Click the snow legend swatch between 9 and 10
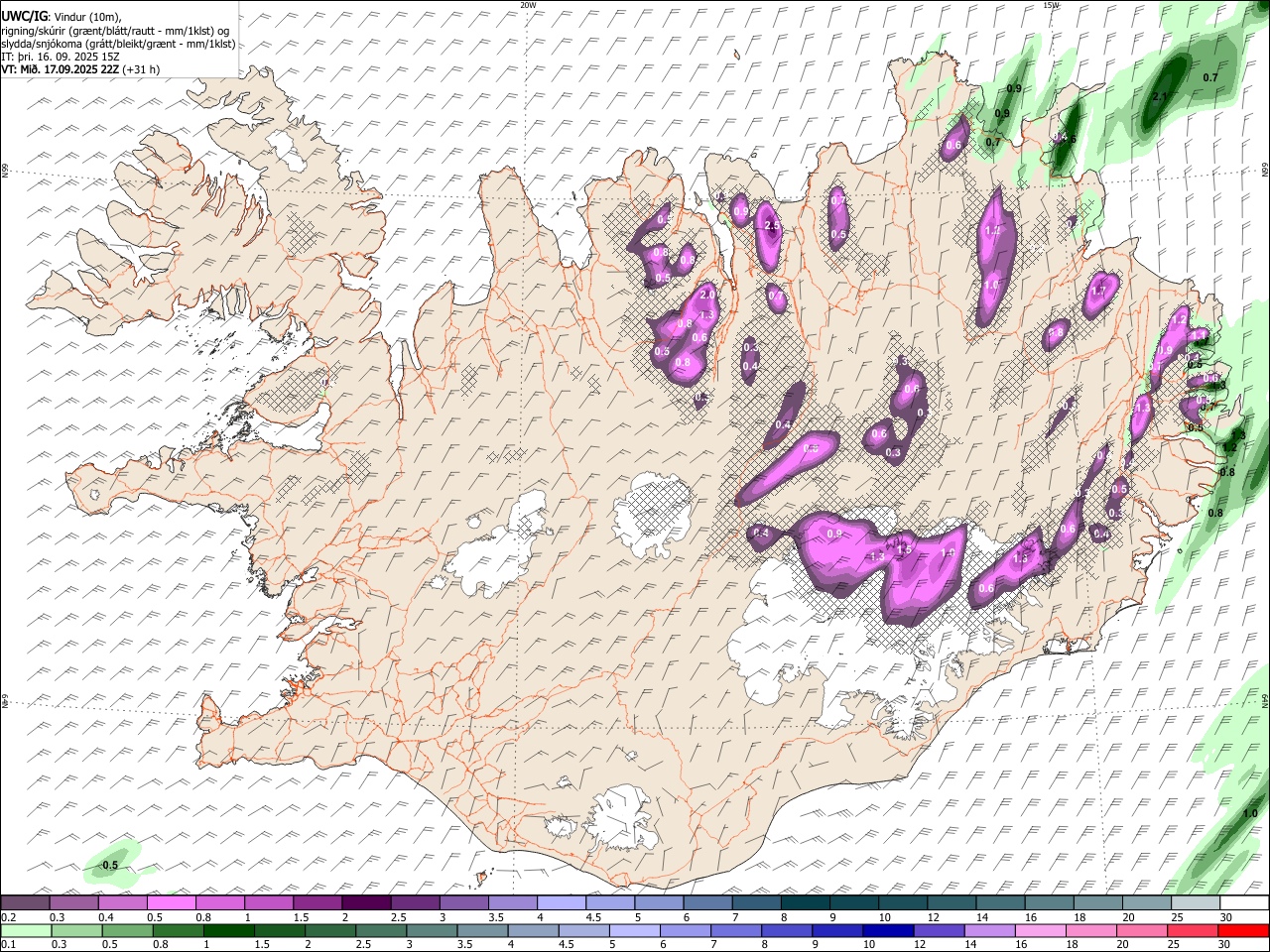1270x952 pixels. pos(852,903)
